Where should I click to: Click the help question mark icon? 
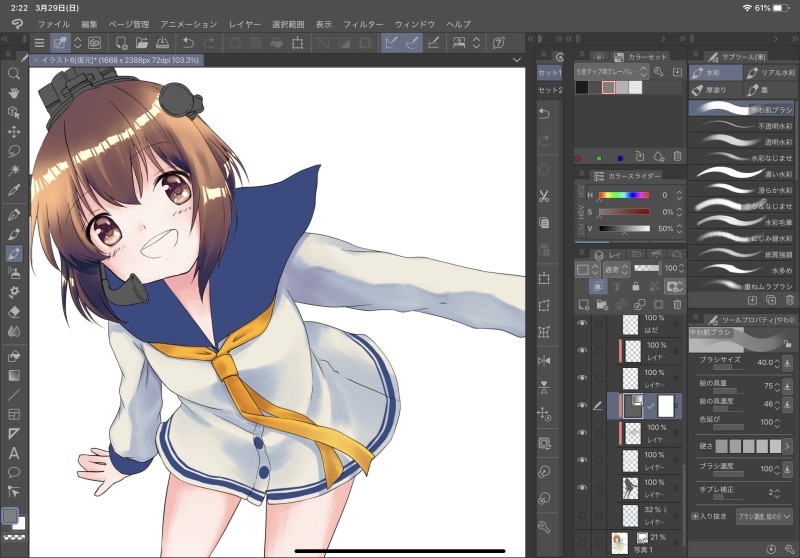(x=498, y=43)
